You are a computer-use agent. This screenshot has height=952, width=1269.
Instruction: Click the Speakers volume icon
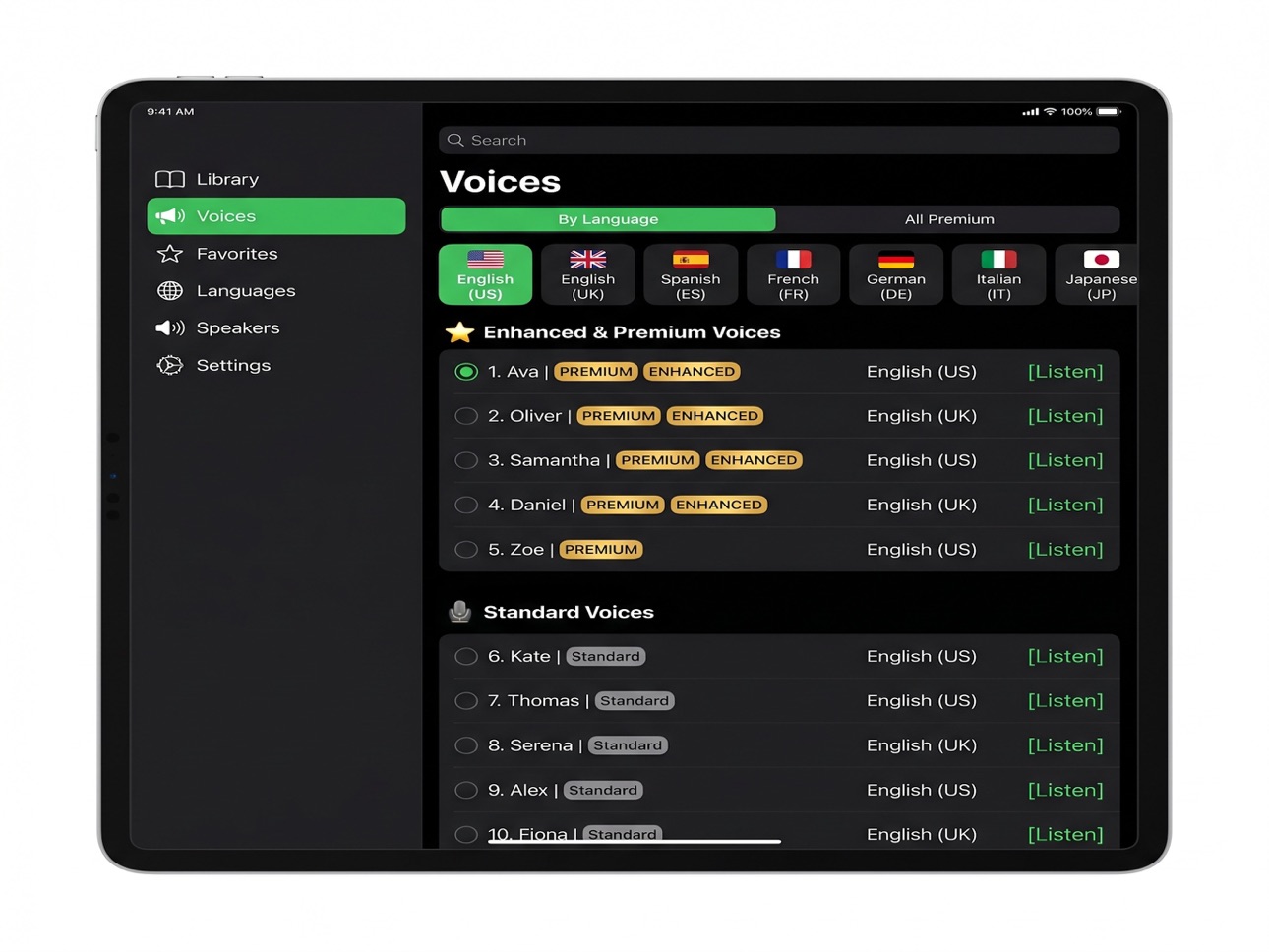[170, 328]
